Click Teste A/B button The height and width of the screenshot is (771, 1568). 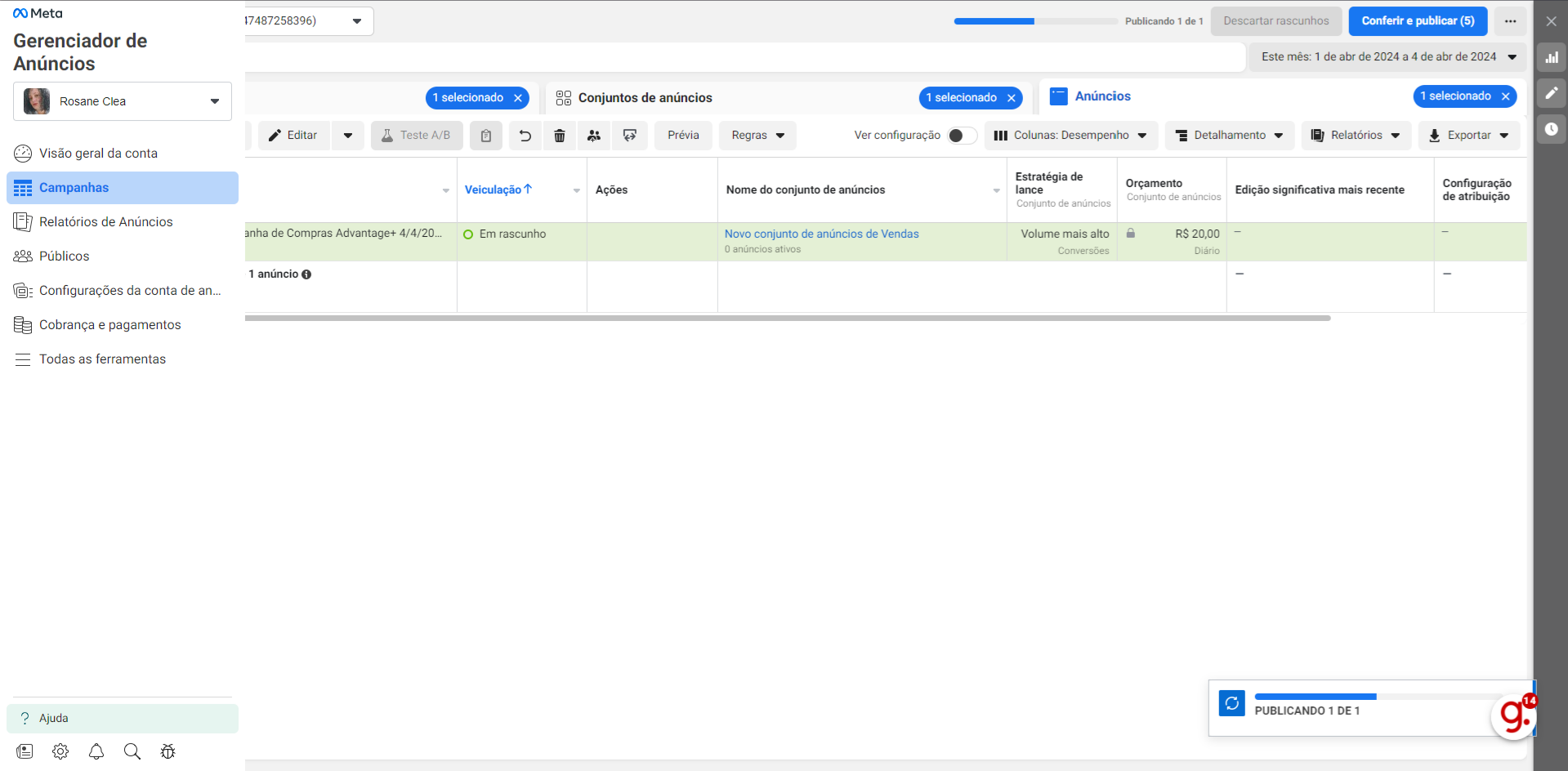(x=417, y=136)
